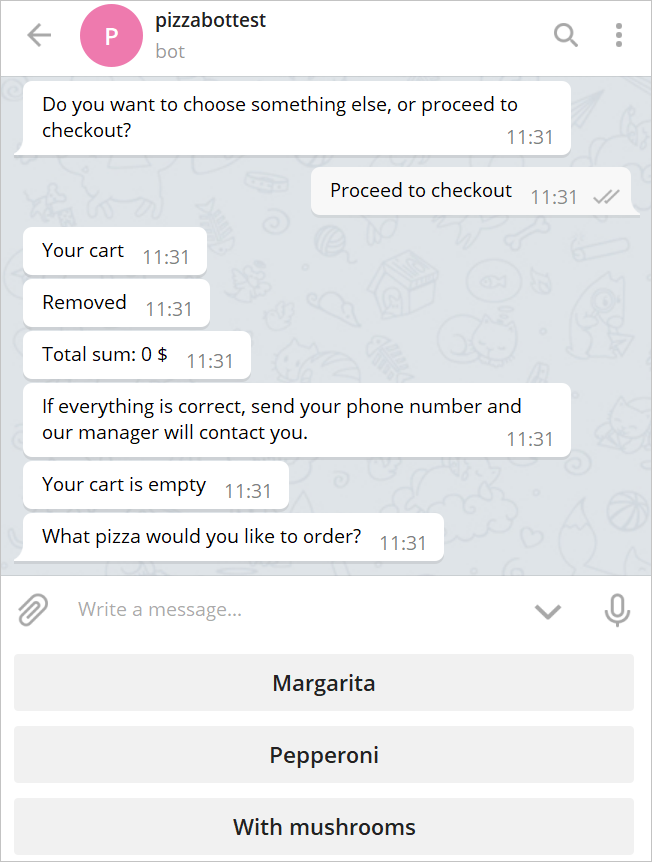Click the search magnifier in the header
Screen dimensions: 652x862
point(565,35)
